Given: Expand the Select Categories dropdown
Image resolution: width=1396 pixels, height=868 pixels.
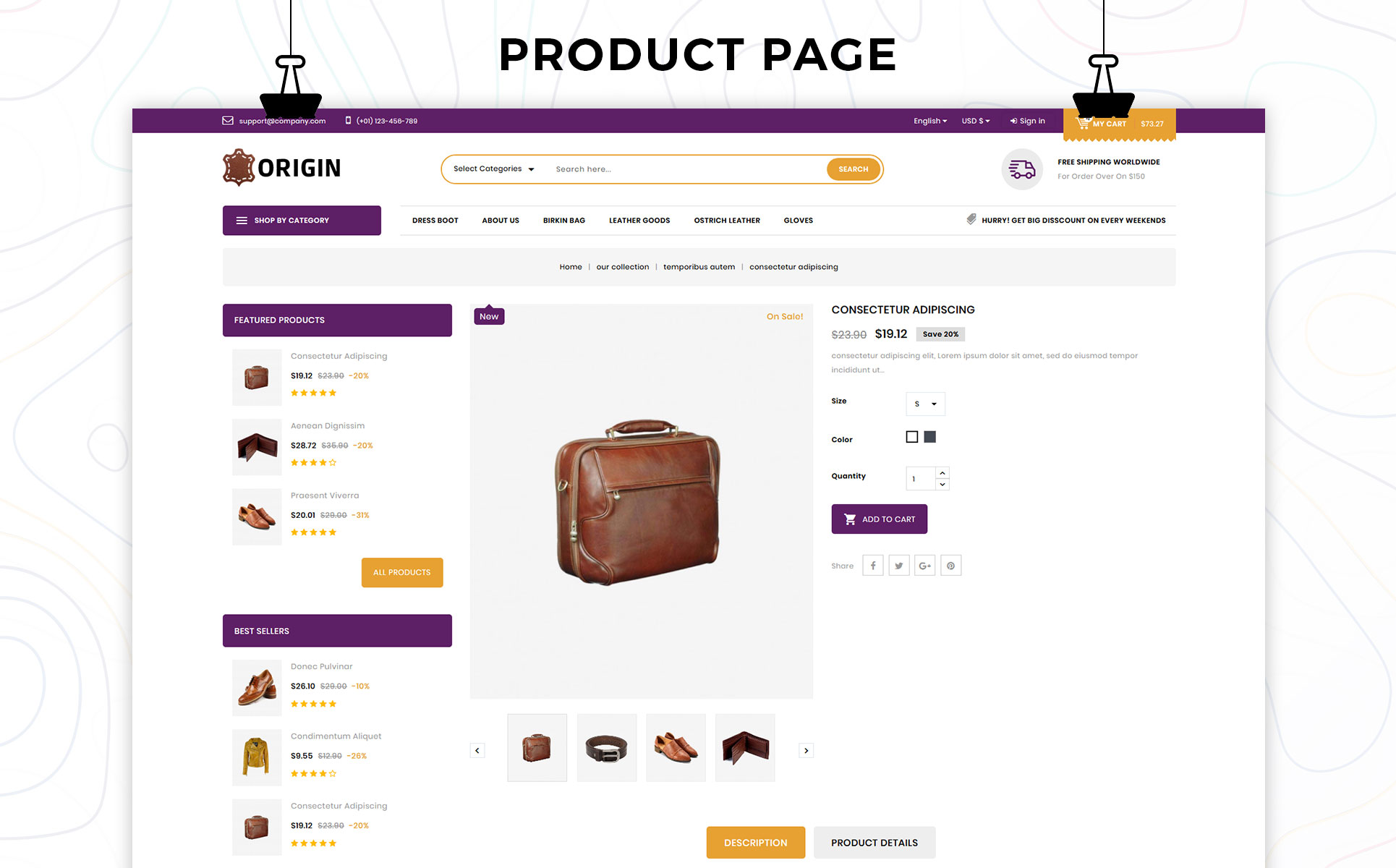Looking at the screenshot, I should (x=494, y=169).
